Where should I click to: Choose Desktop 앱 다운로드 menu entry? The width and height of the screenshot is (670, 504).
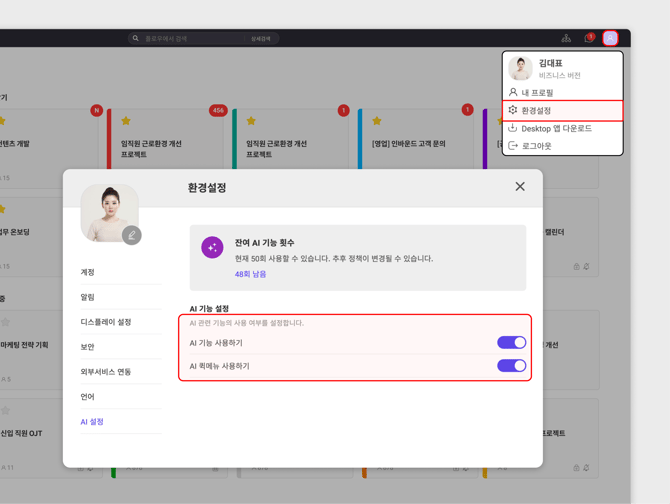coord(562,129)
